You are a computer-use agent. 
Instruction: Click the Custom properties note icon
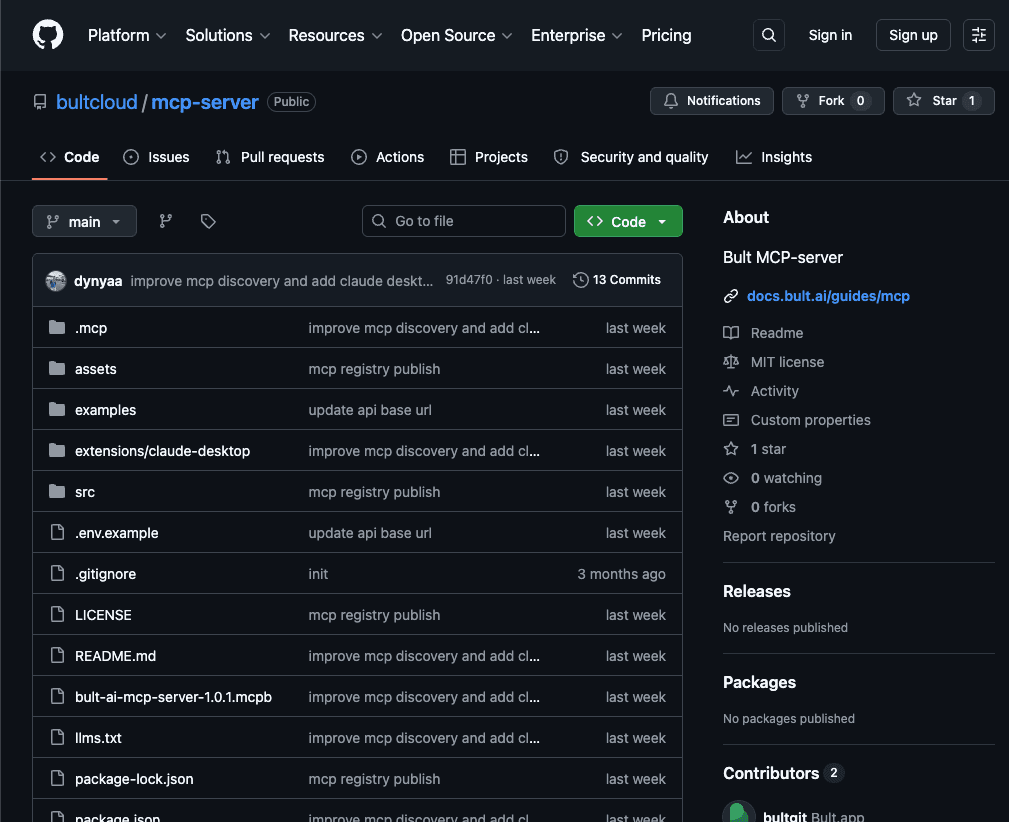click(x=730, y=420)
